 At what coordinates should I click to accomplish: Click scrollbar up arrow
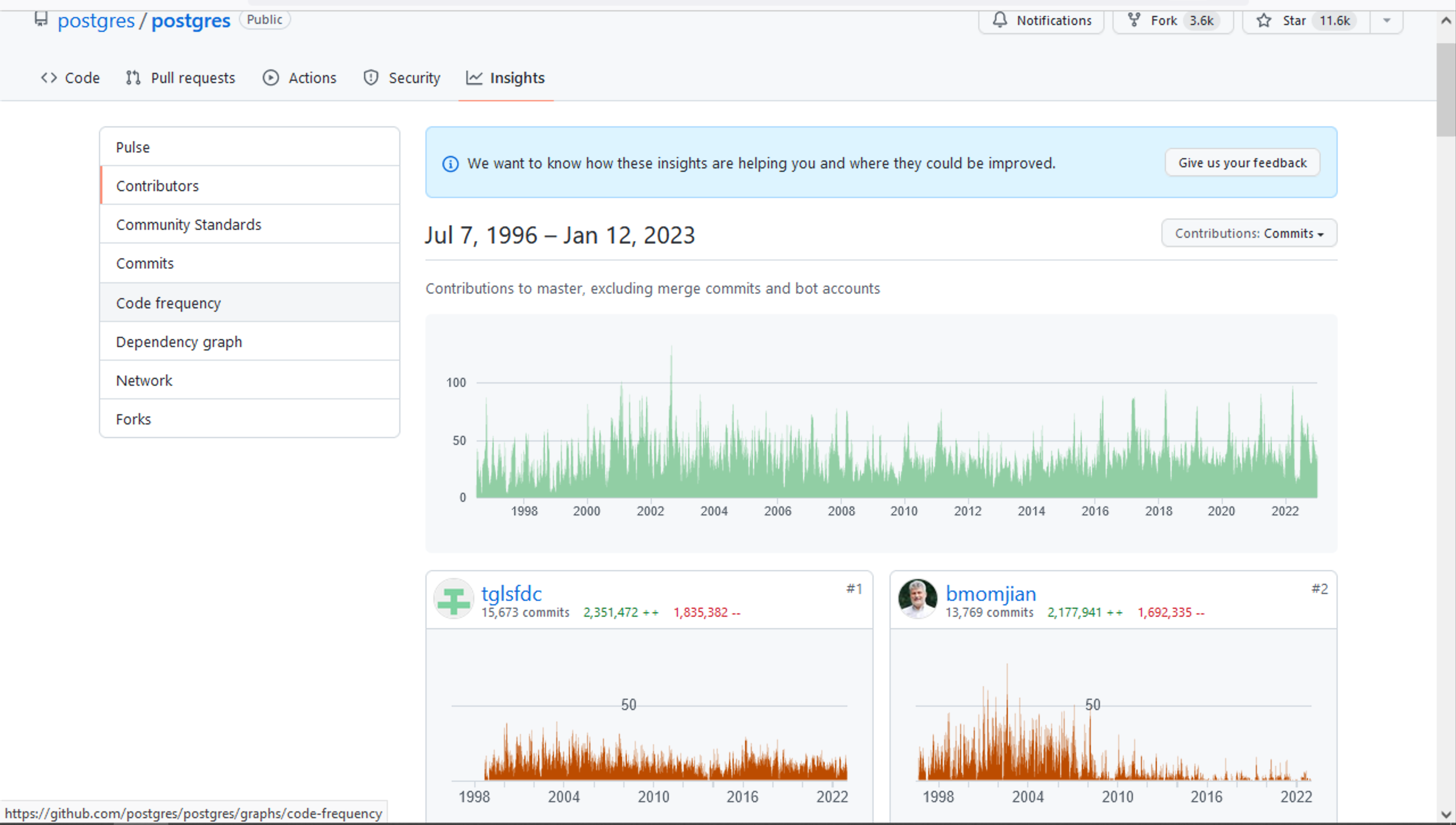coord(1445,20)
